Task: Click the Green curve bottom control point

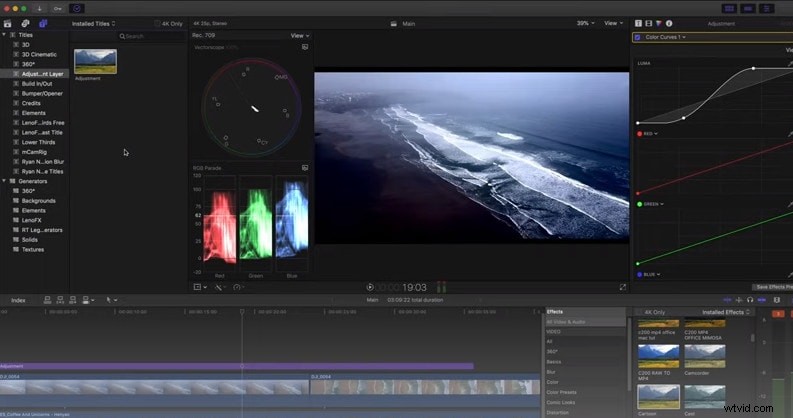Action: pos(638,263)
